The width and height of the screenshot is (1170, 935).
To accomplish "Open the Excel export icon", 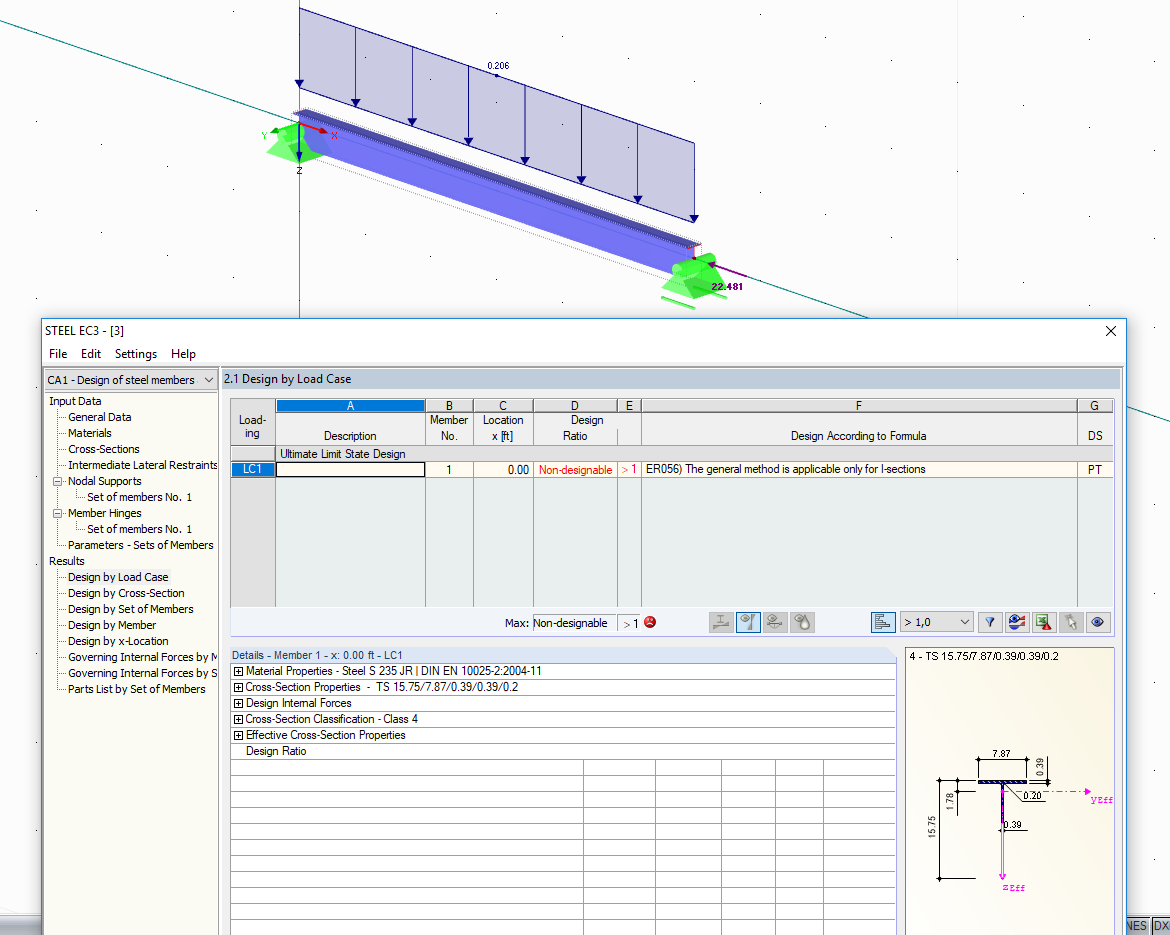I will coord(1043,622).
